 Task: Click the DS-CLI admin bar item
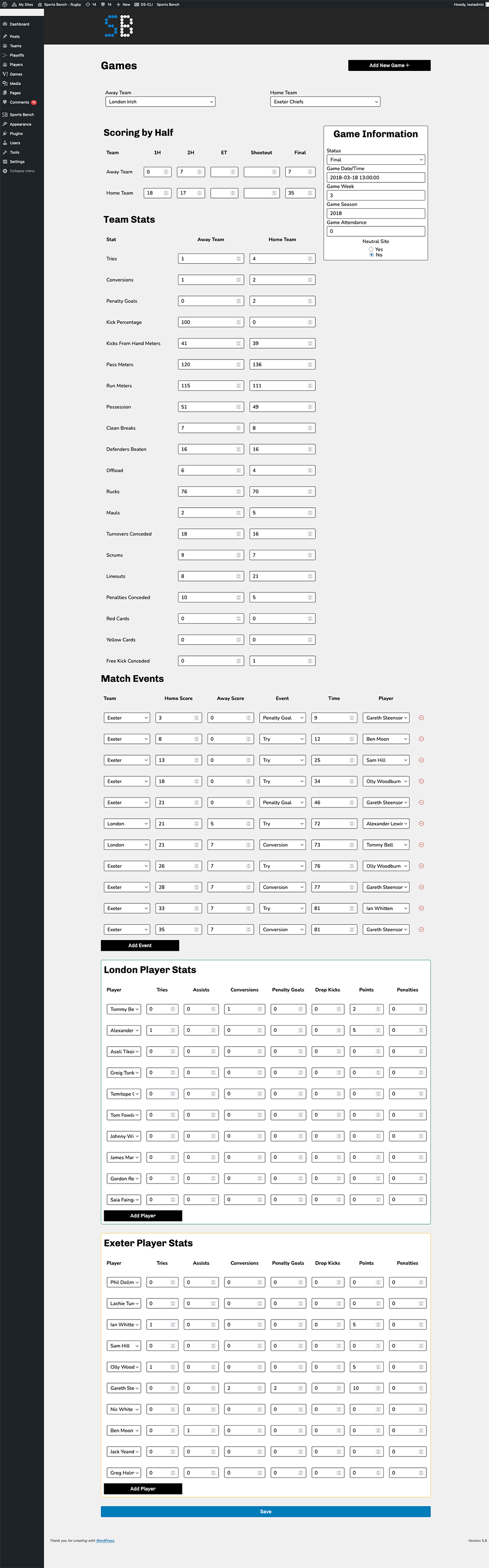tap(143, 4)
